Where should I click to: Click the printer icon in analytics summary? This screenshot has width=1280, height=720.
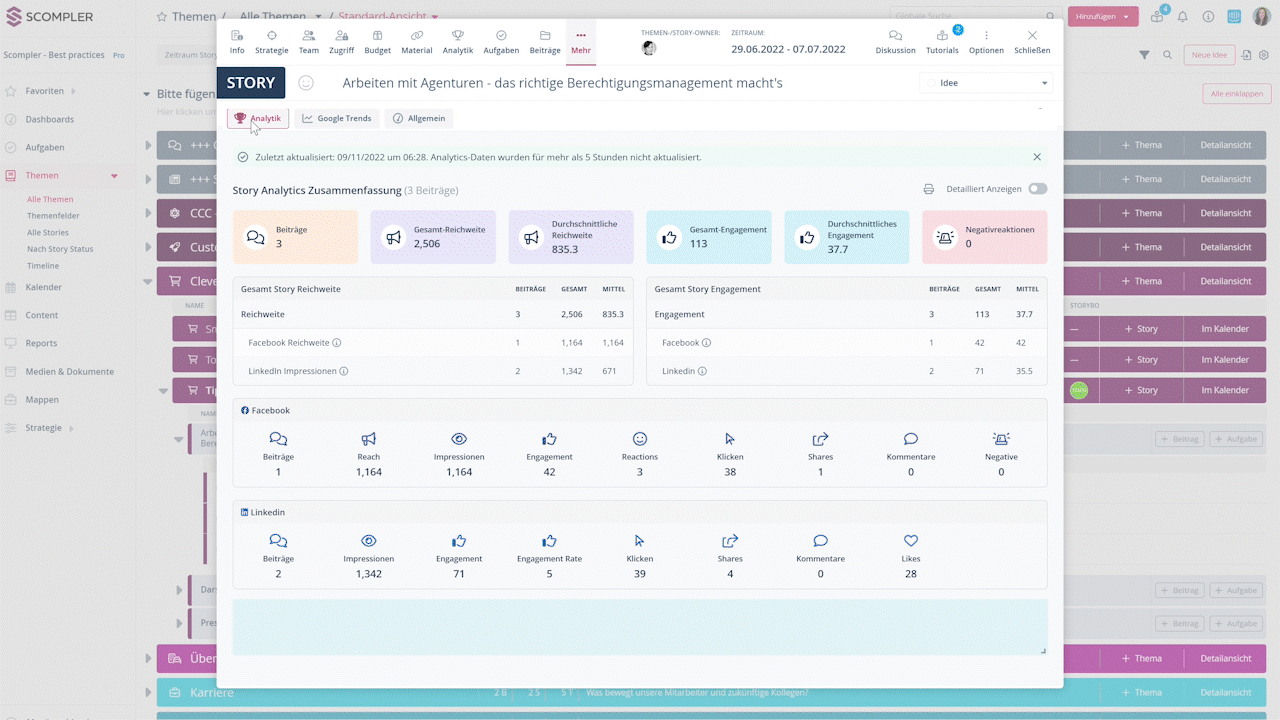[929, 189]
